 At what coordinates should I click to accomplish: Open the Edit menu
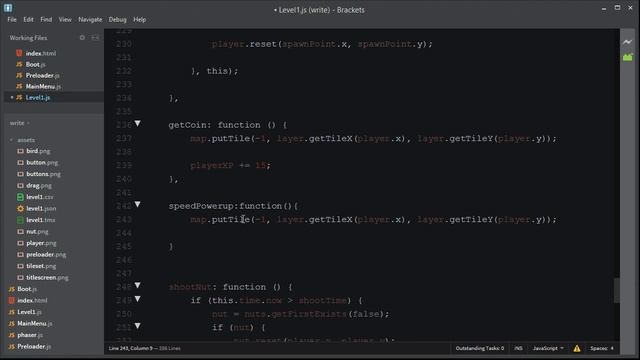pos(28,19)
